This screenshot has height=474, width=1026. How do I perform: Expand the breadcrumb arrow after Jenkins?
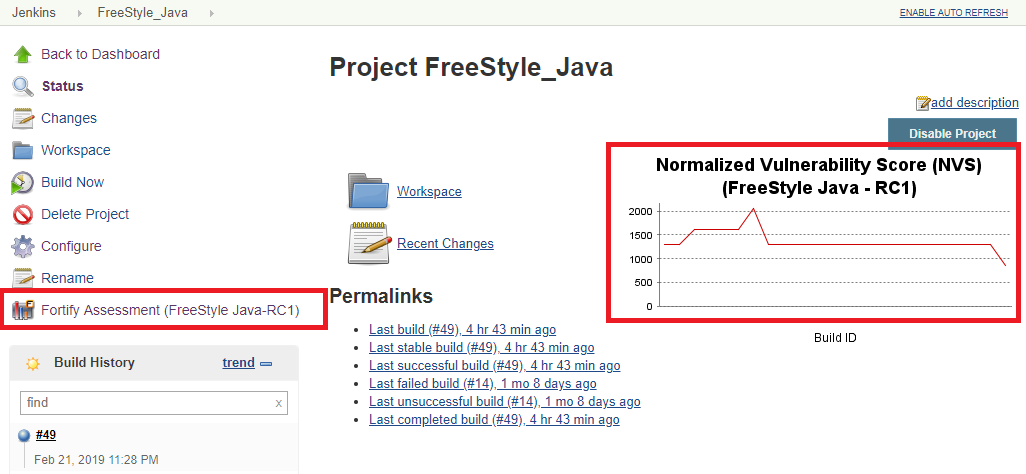[82, 13]
